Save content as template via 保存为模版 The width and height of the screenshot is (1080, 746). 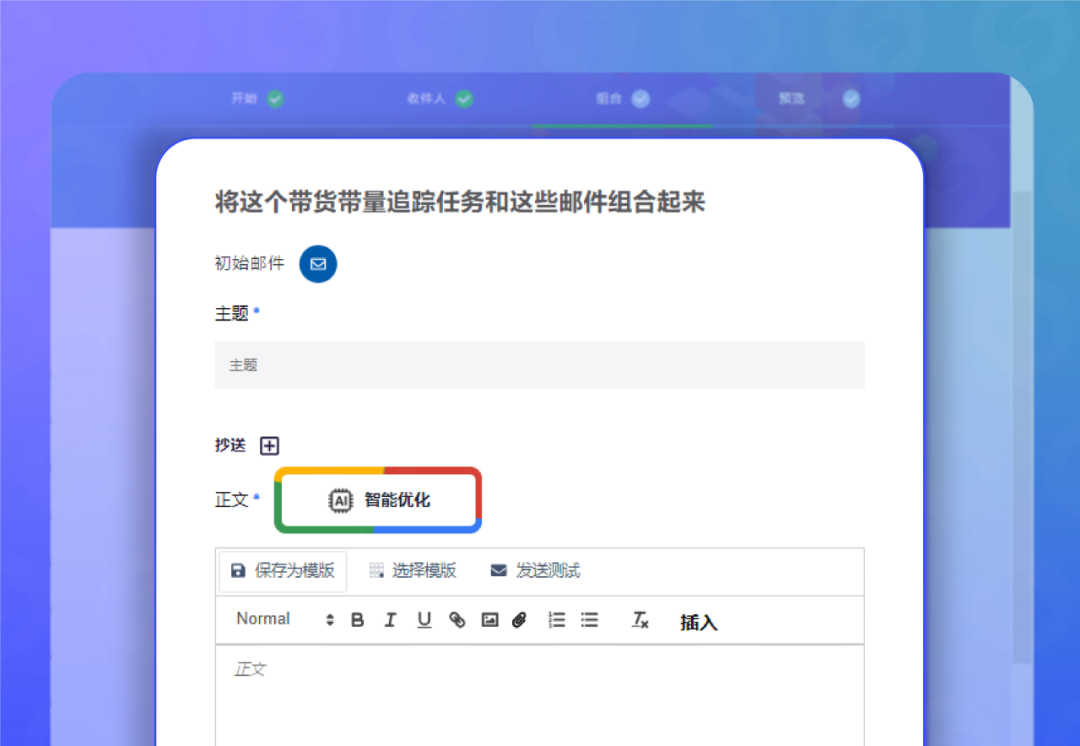(282, 571)
